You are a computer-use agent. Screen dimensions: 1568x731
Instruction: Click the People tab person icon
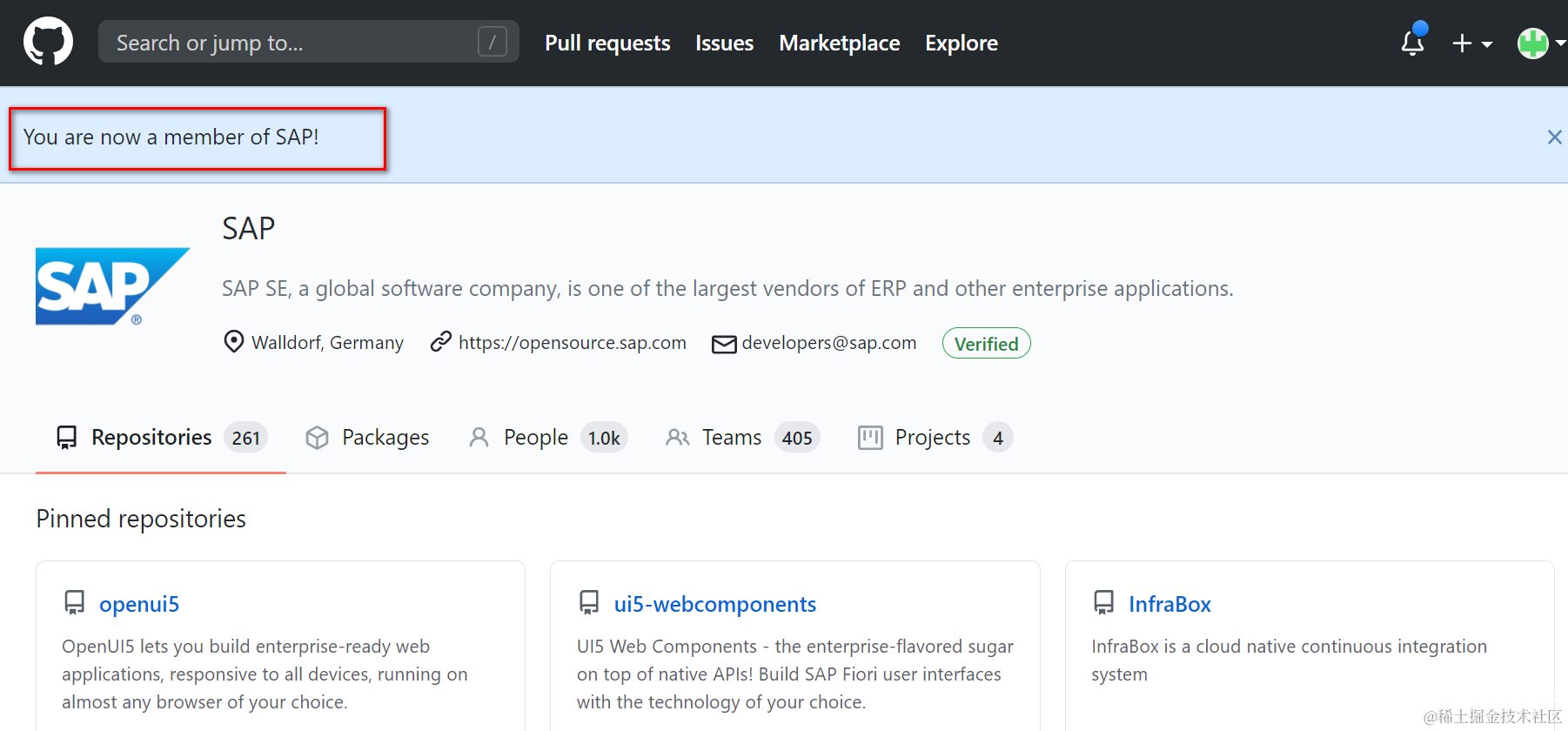[x=479, y=437]
